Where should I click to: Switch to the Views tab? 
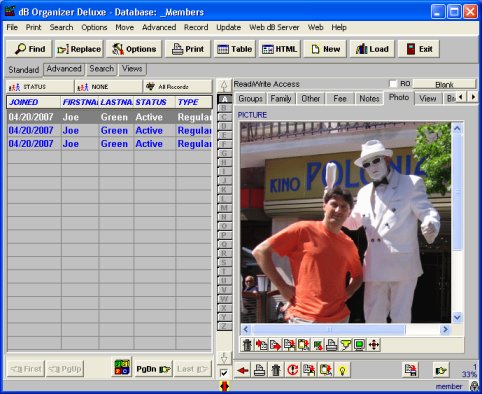[132, 69]
